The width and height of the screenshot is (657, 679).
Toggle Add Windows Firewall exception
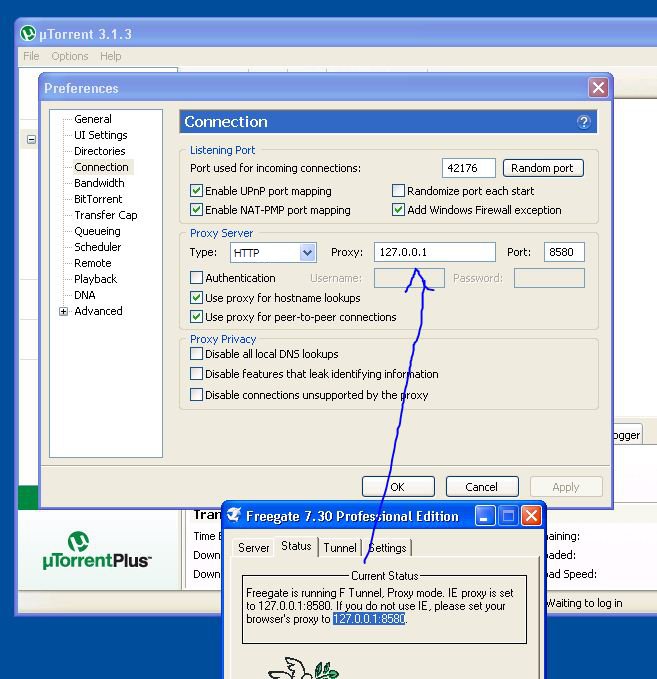click(x=398, y=210)
